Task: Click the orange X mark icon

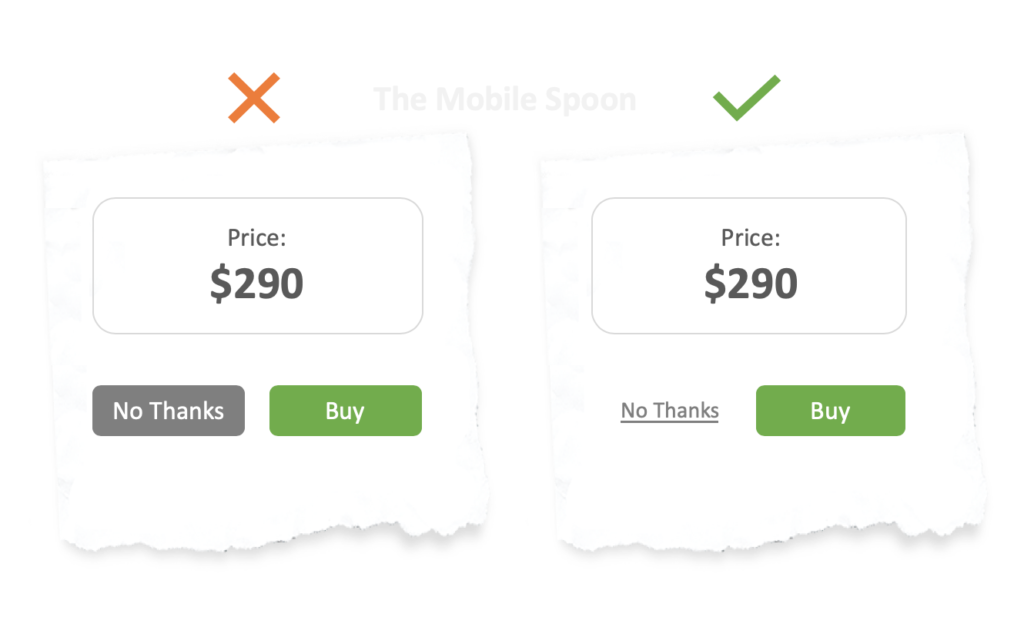Action: pos(254,98)
